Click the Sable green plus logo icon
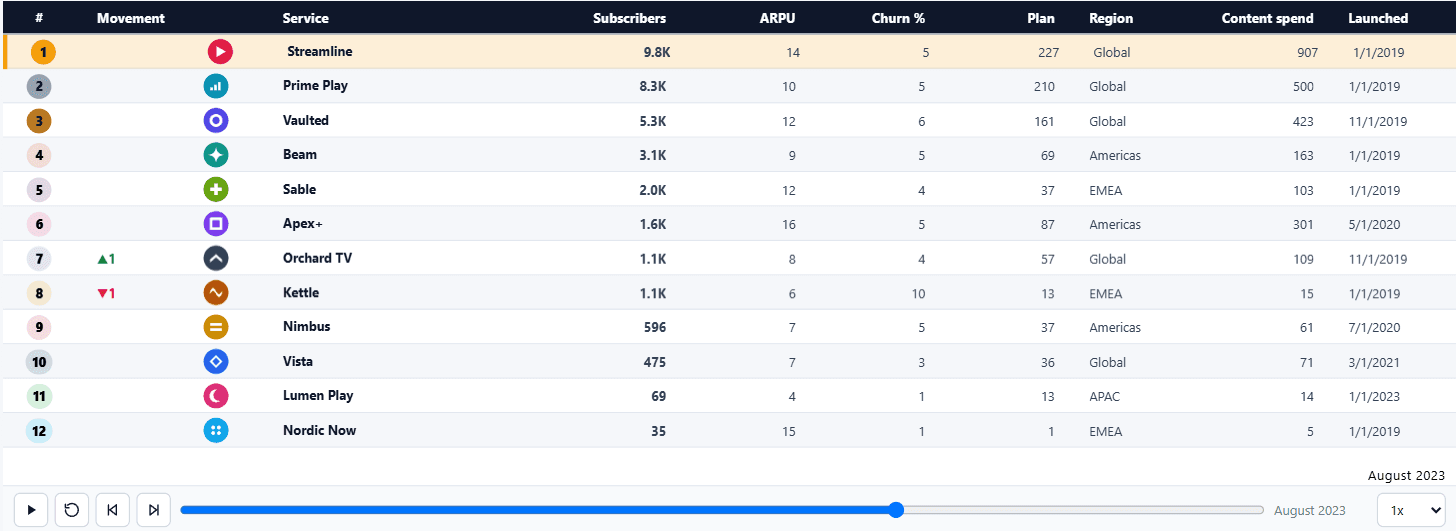Viewport: 1456px width, 531px height. (x=216, y=190)
